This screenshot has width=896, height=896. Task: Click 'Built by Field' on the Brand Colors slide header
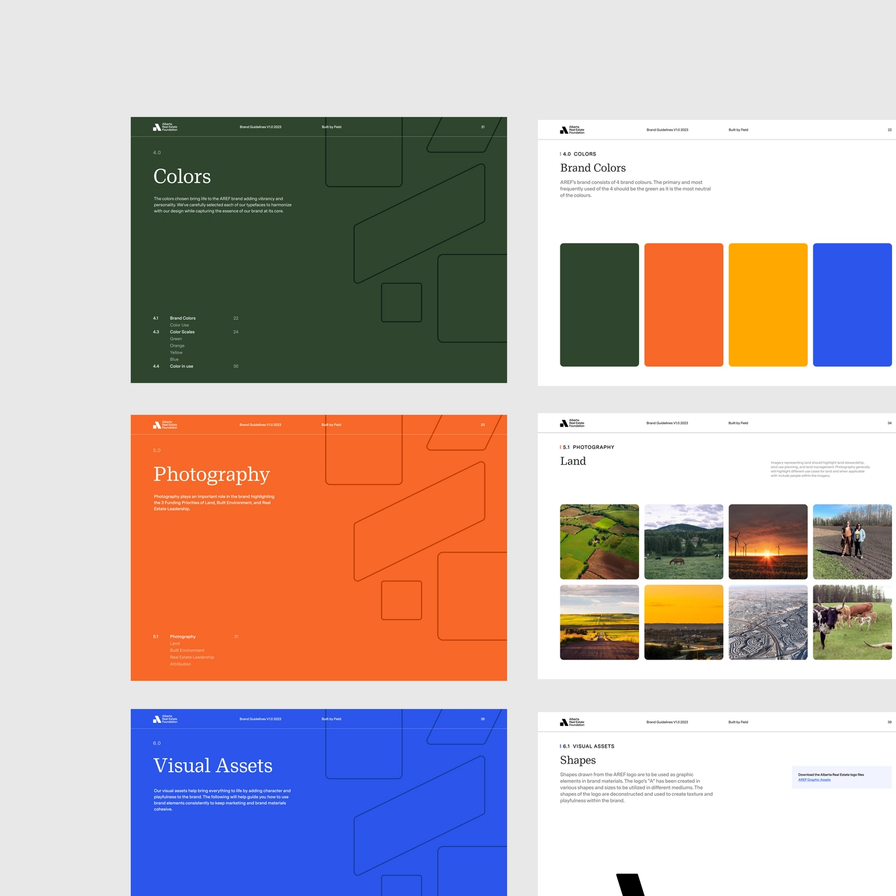738,130
